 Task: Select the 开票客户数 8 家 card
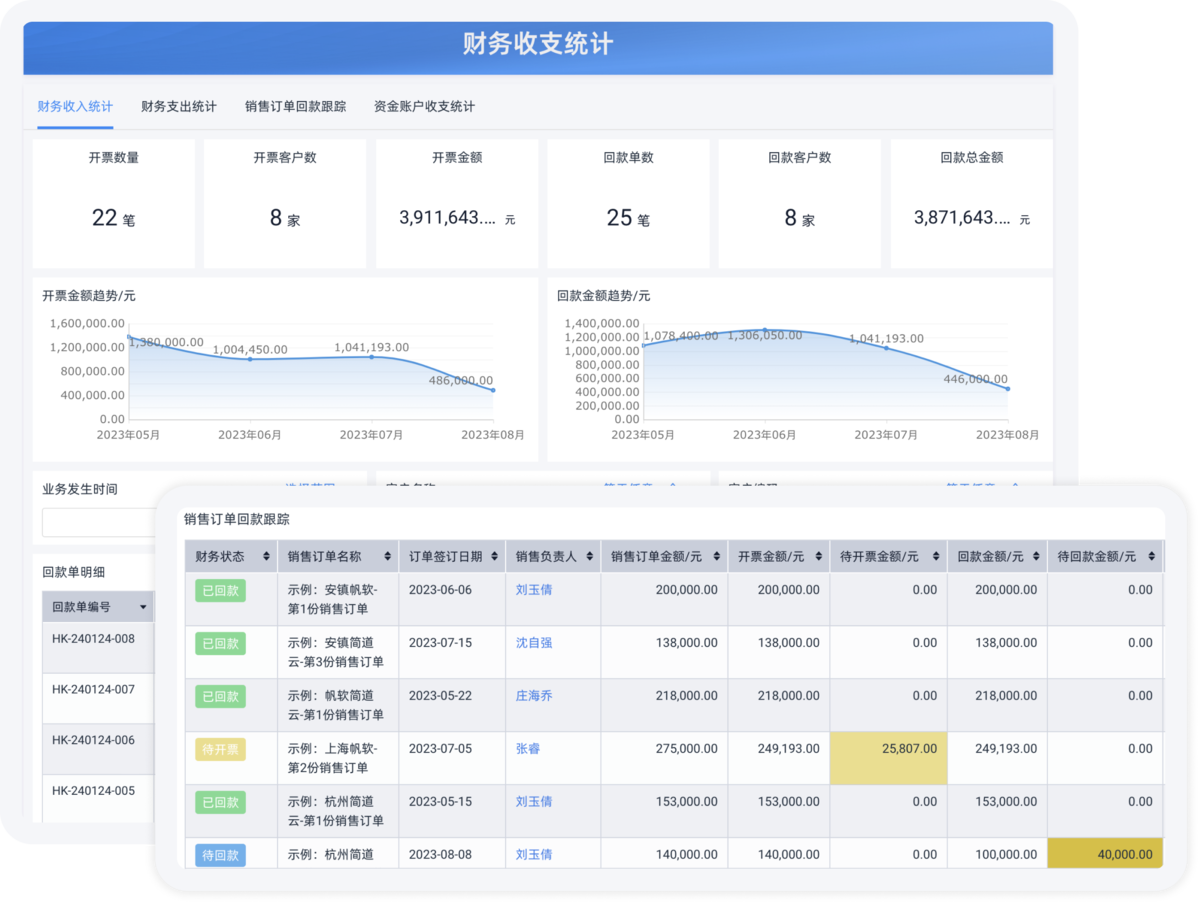click(x=285, y=204)
